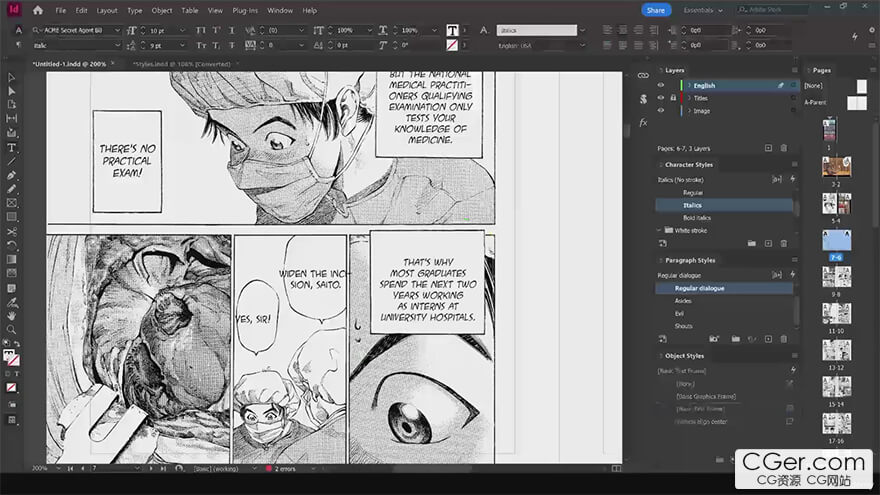Click the Home icon
Image resolution: width=880 pixels, height=495 pixels.
tap(38, 10)
